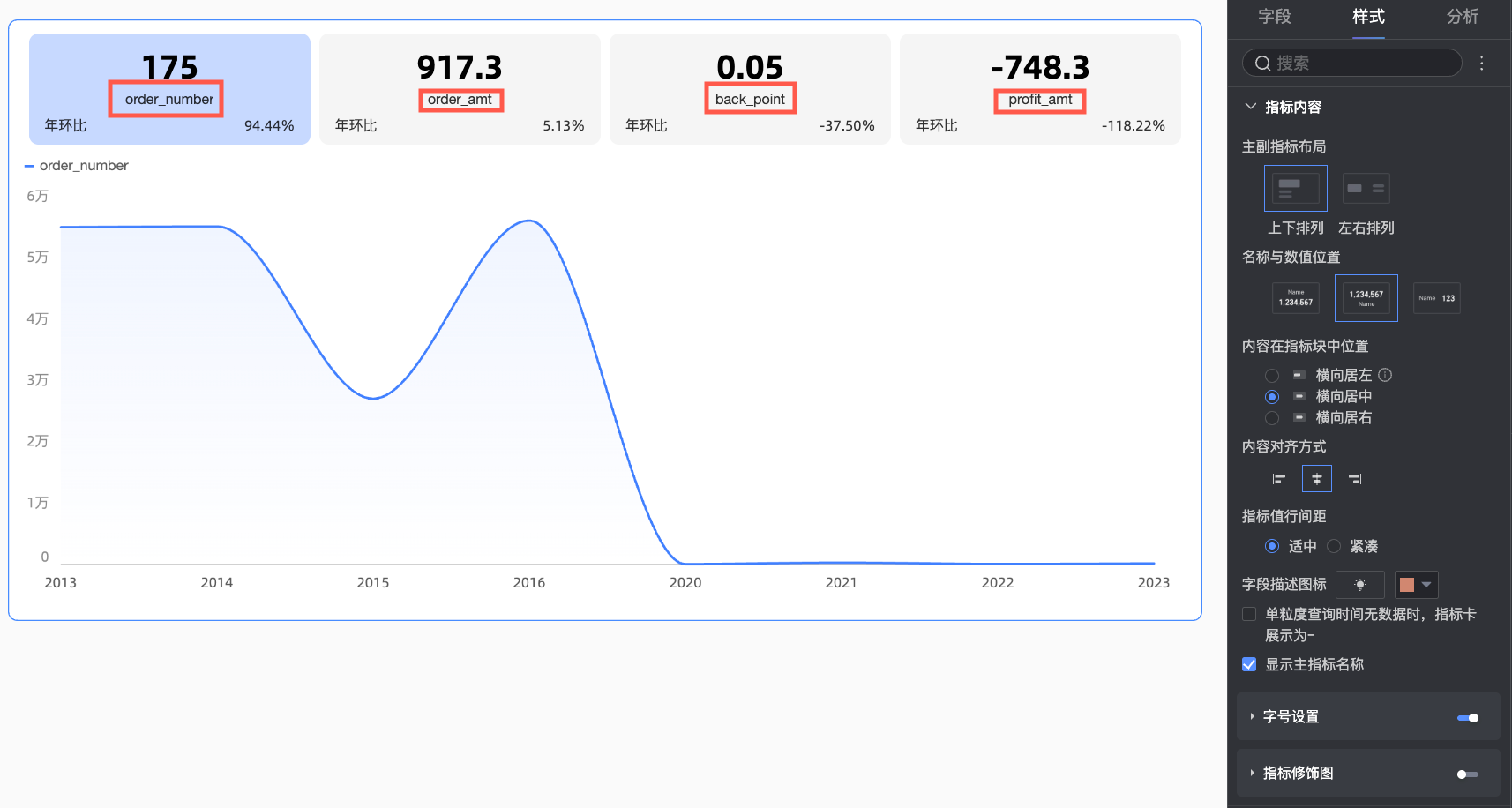Select name-above-value position thumbnail

tap(1295, 298)
